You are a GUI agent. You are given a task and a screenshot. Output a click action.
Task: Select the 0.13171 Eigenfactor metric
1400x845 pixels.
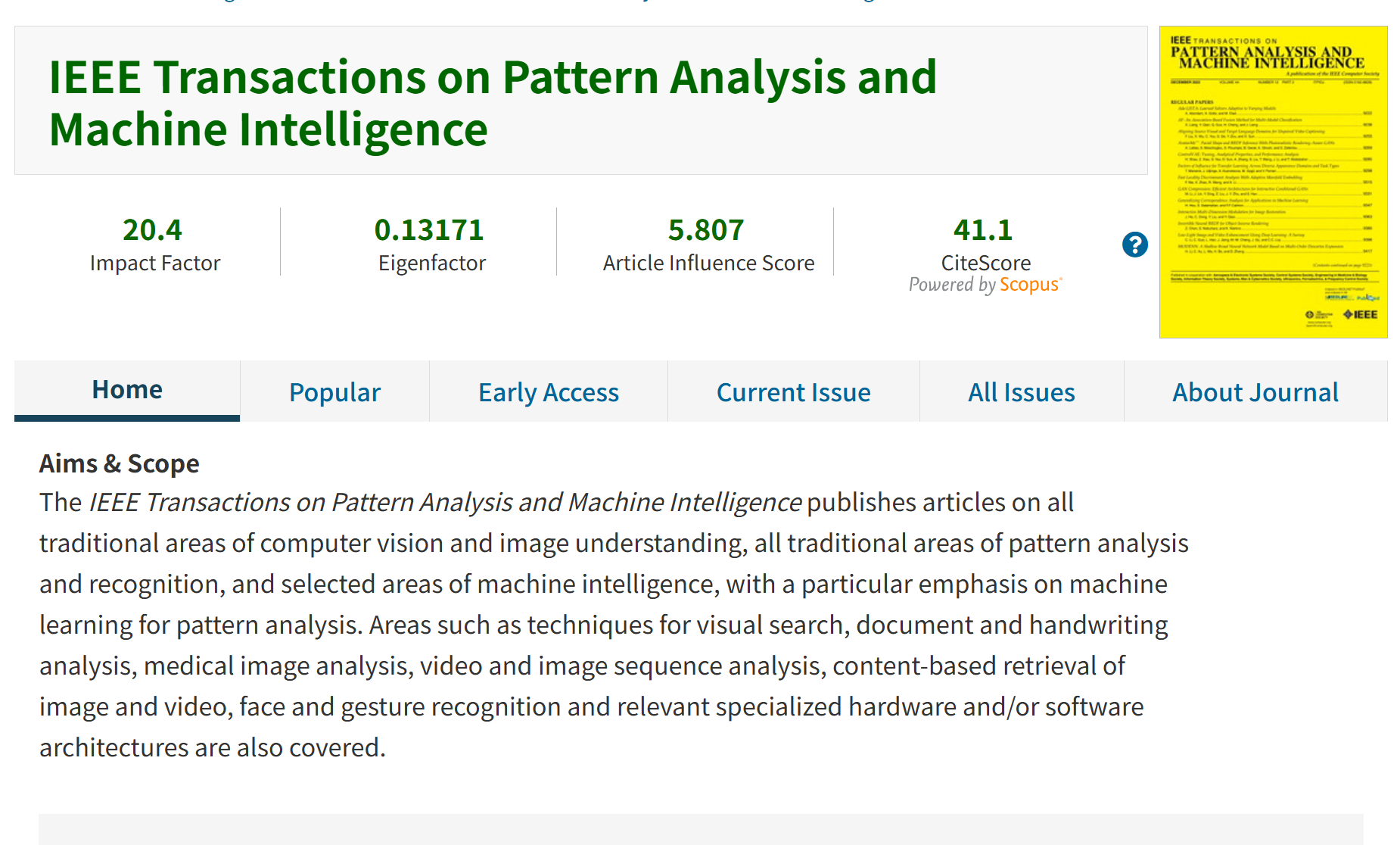click(429, 229)
